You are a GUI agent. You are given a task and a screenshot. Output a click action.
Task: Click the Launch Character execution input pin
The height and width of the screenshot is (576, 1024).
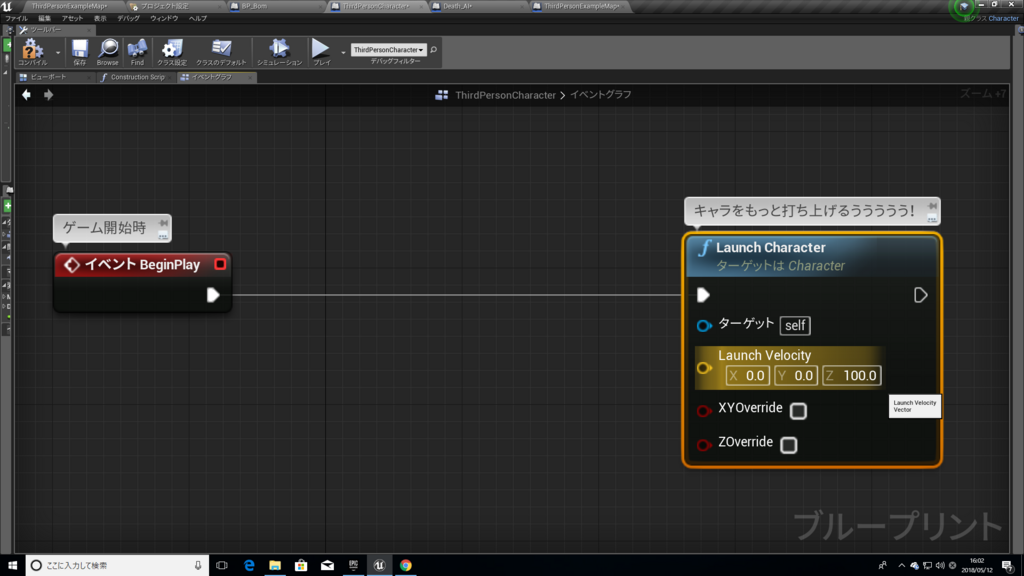[703, 295]
